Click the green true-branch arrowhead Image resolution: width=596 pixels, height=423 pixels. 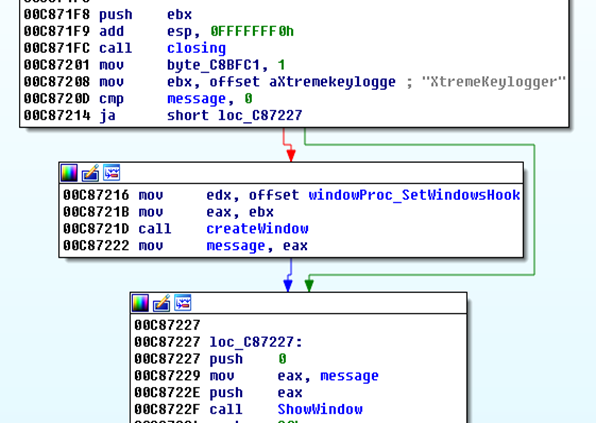coord(309,285)
